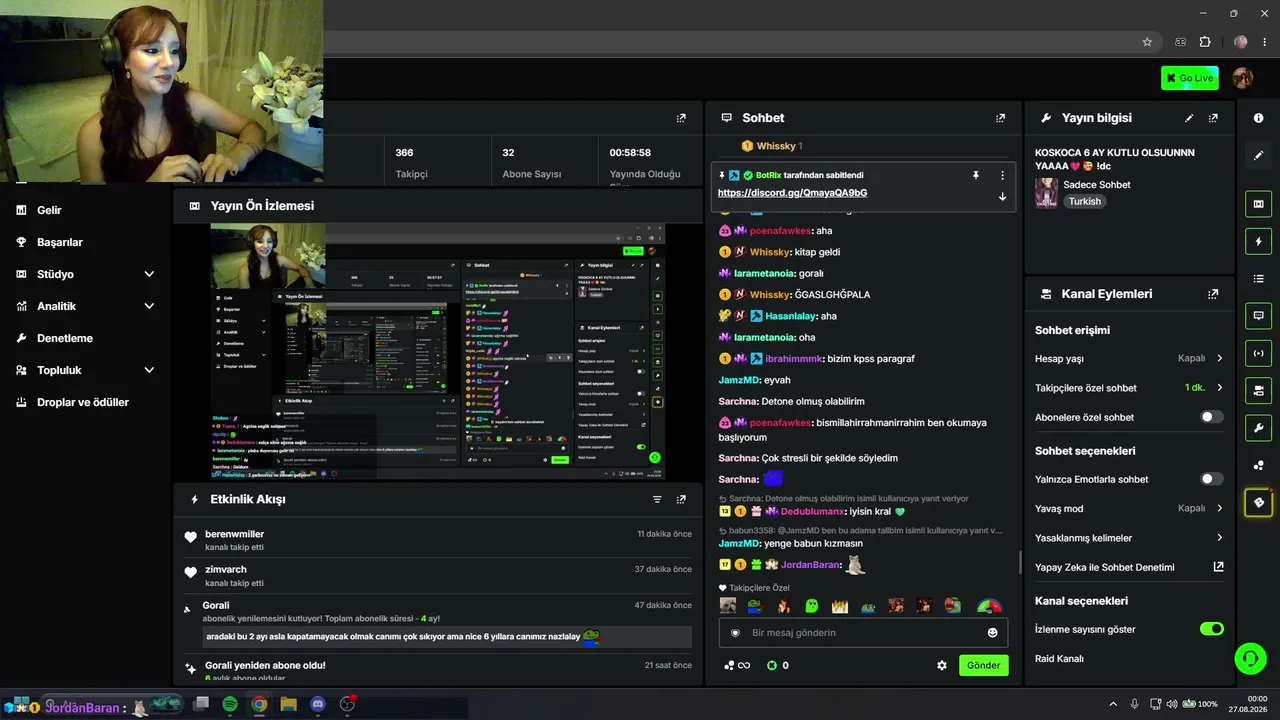Click the green K coin balance icon

772,665
